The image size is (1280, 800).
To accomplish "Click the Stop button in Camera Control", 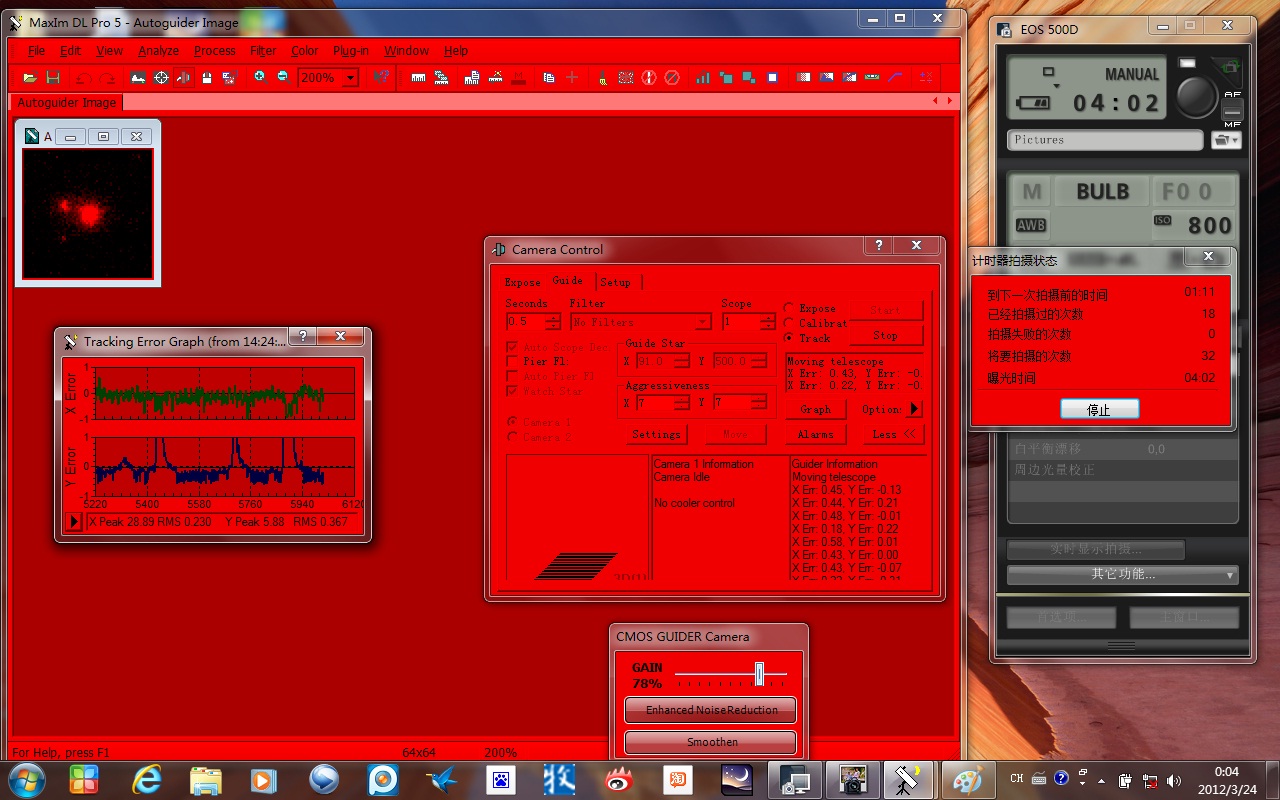I will point(885,336).
